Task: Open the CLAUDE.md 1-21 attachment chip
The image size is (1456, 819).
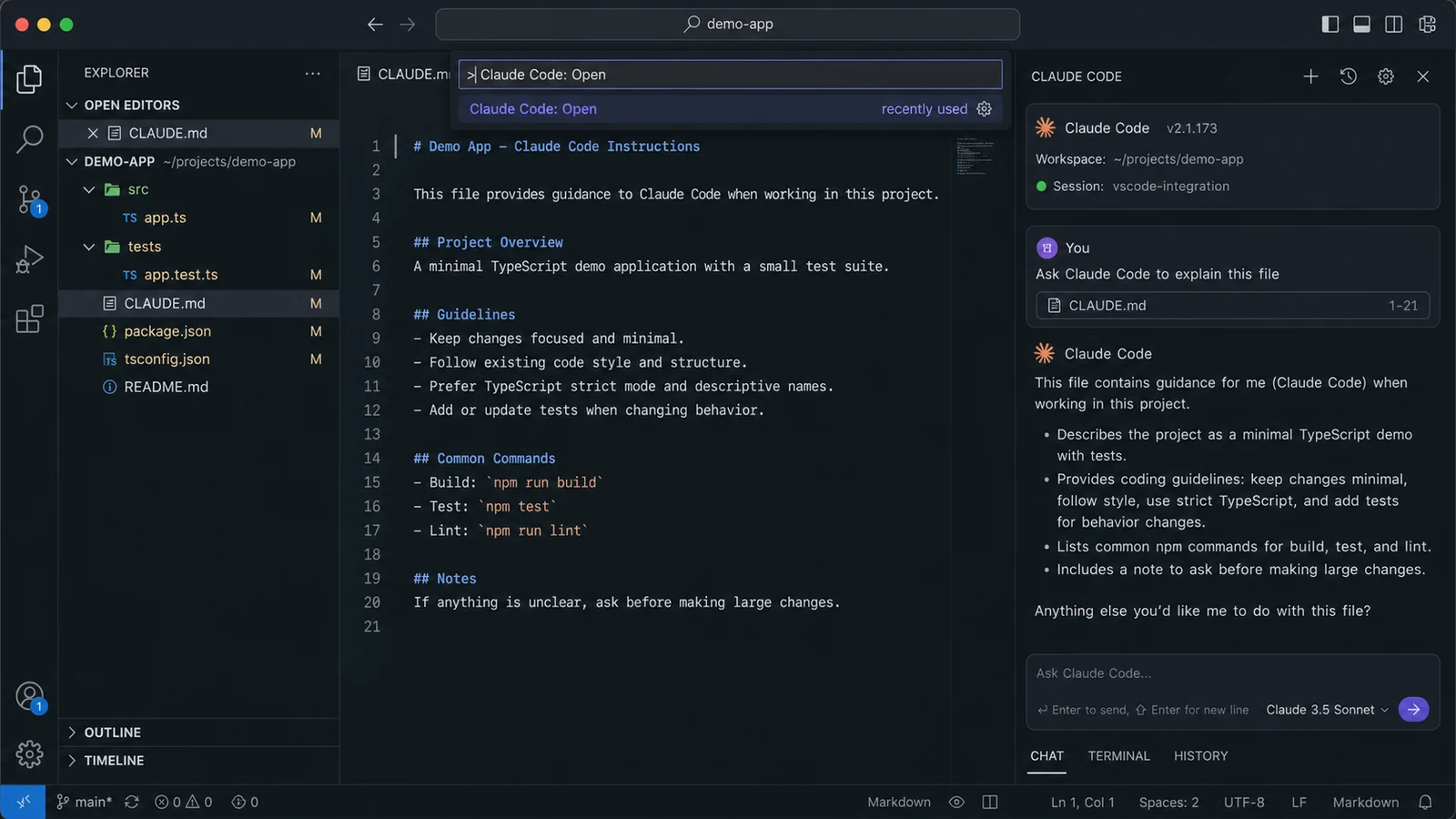Action: point(1232,306)
